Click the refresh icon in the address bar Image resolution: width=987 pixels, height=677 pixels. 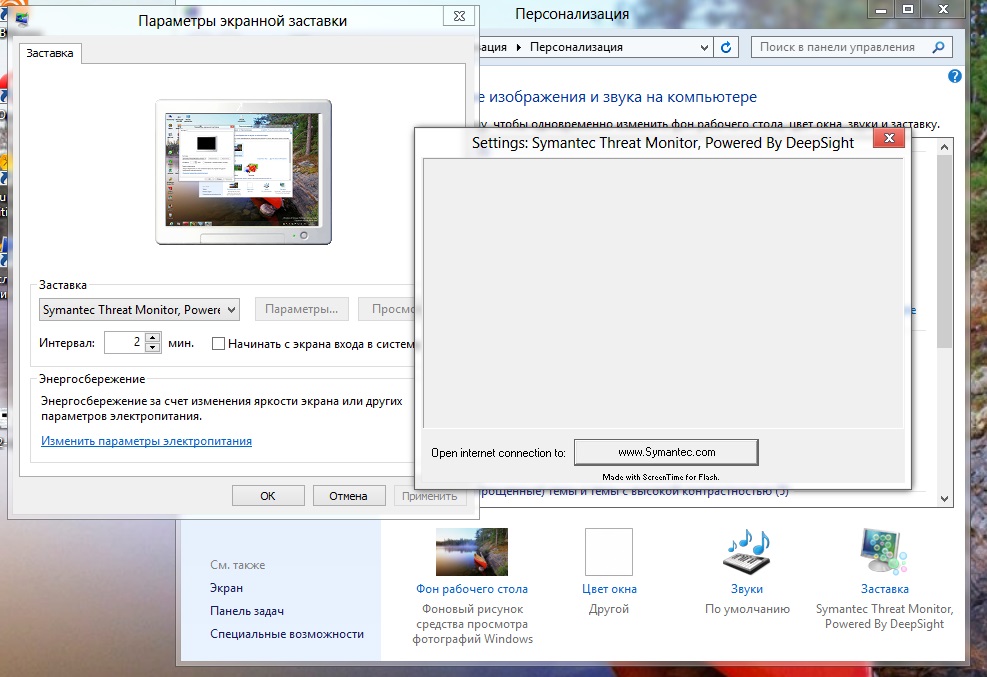click(726, 47)
